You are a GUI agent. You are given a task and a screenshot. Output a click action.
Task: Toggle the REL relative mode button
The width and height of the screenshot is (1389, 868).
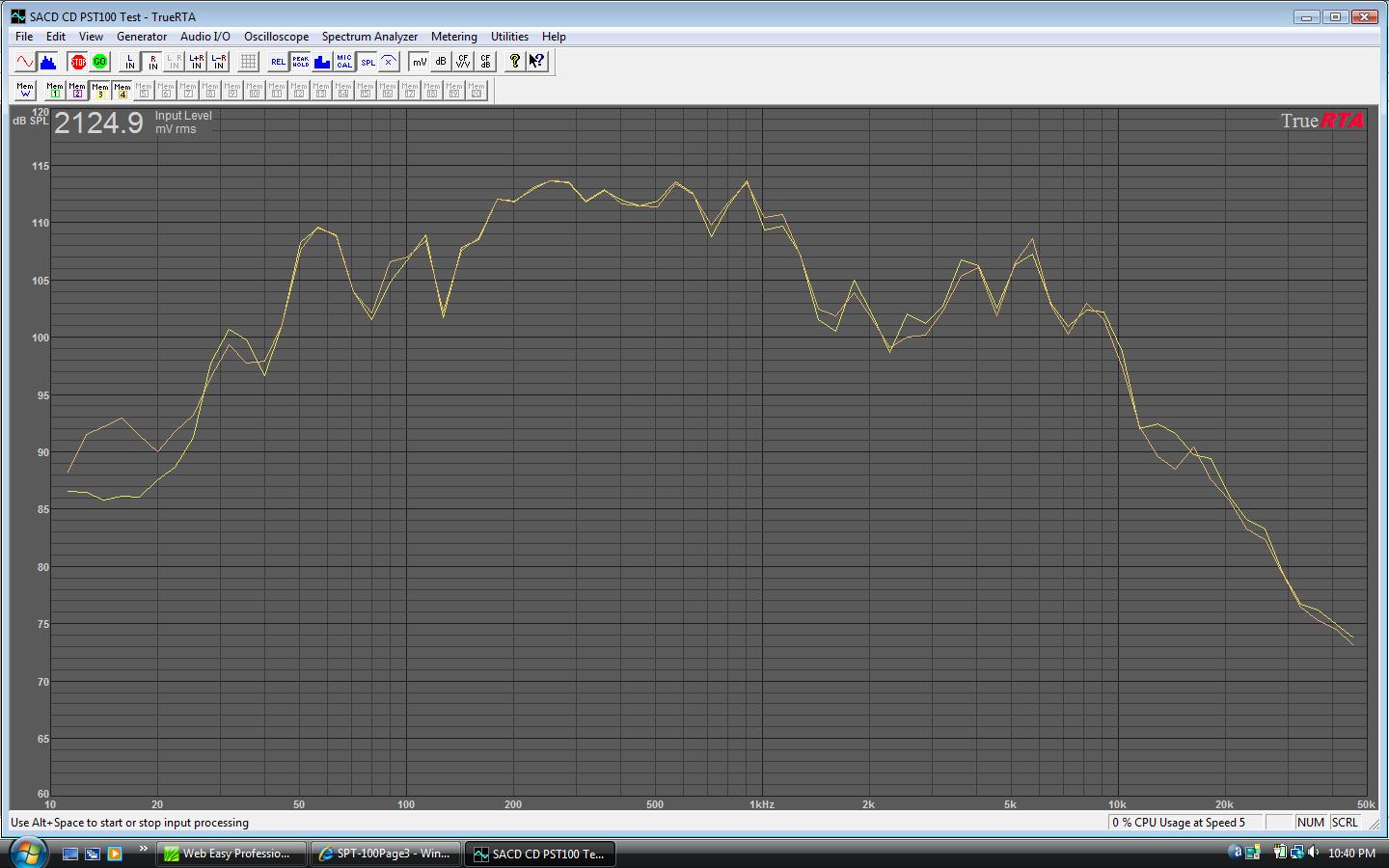(x=278, y=62)
